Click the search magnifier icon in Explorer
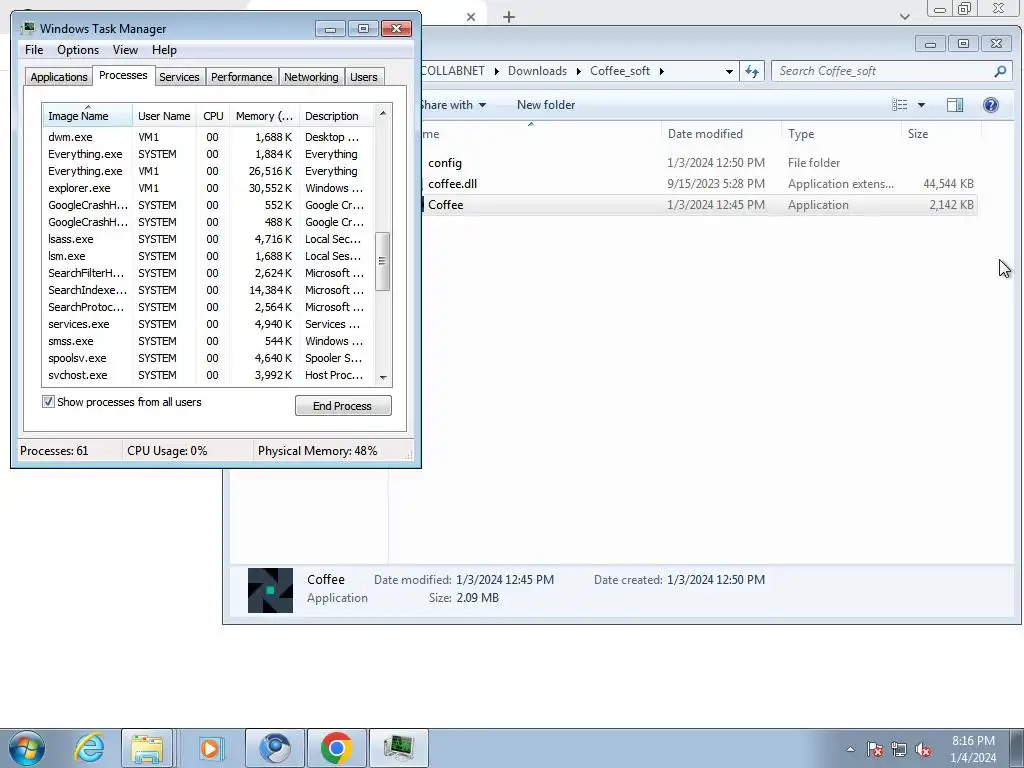1024x768 pixels. point(1000,71)
